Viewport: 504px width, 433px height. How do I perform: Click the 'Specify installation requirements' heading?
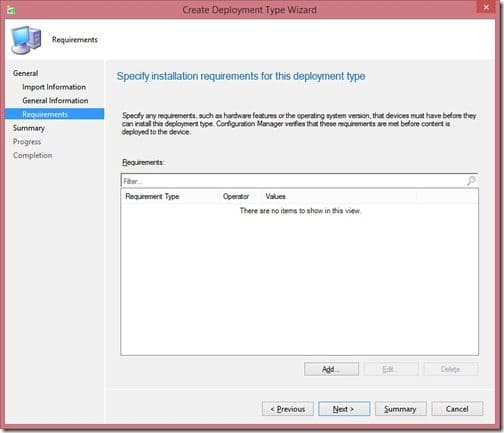coord(241,76)
